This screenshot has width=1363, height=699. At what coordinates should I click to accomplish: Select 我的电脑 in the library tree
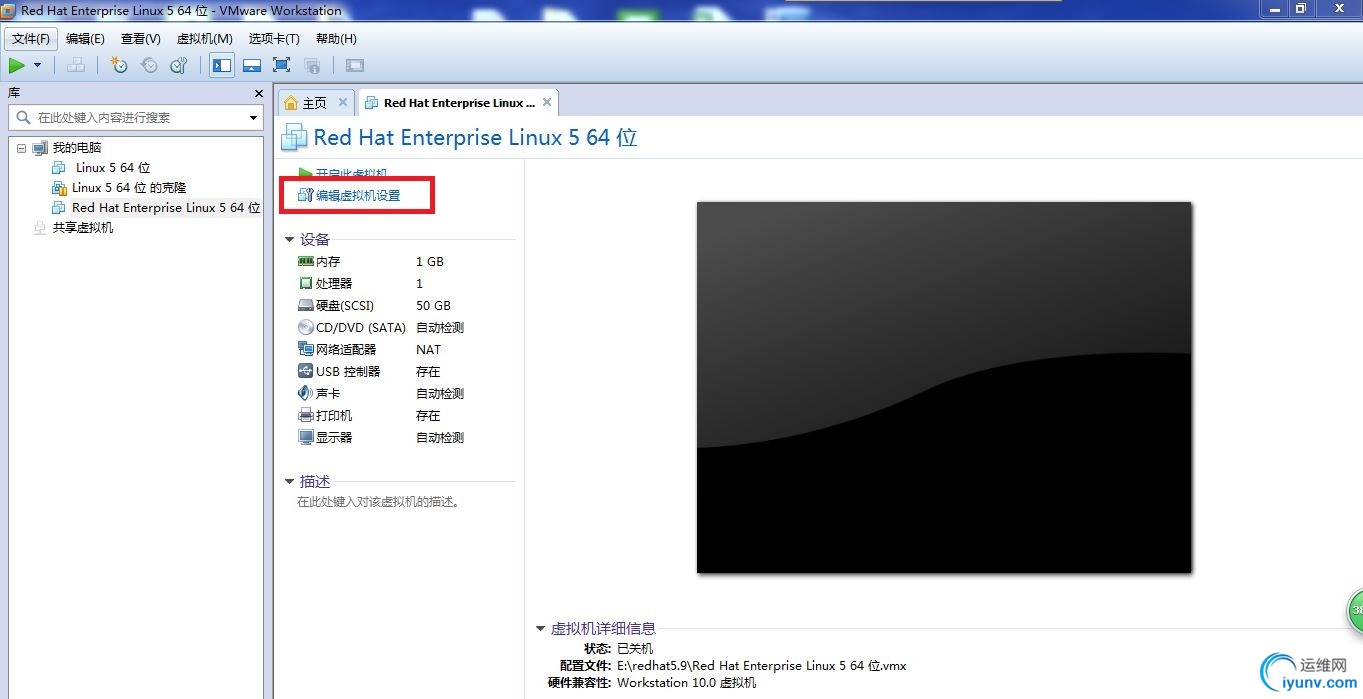[77, 148]
